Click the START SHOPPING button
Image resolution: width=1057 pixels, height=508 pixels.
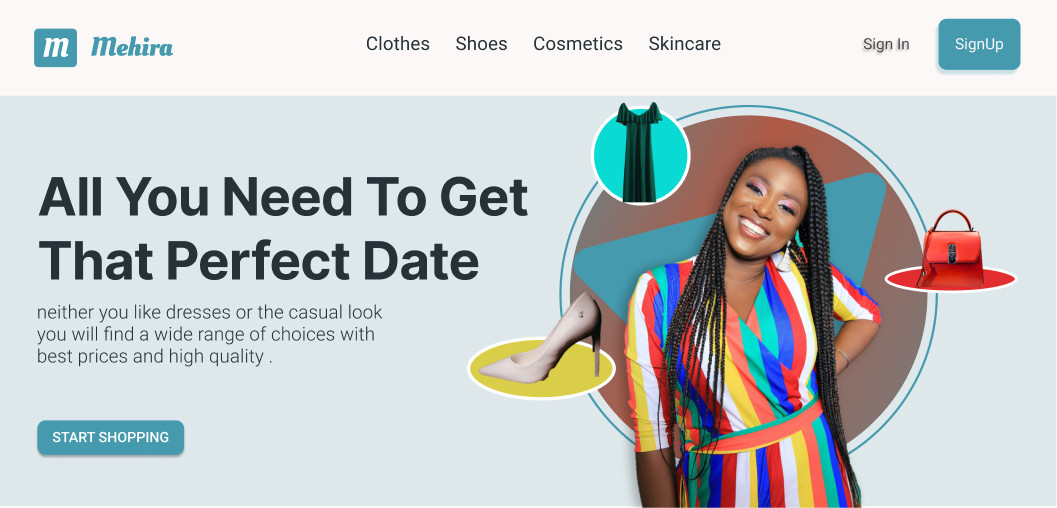point(111,437)
